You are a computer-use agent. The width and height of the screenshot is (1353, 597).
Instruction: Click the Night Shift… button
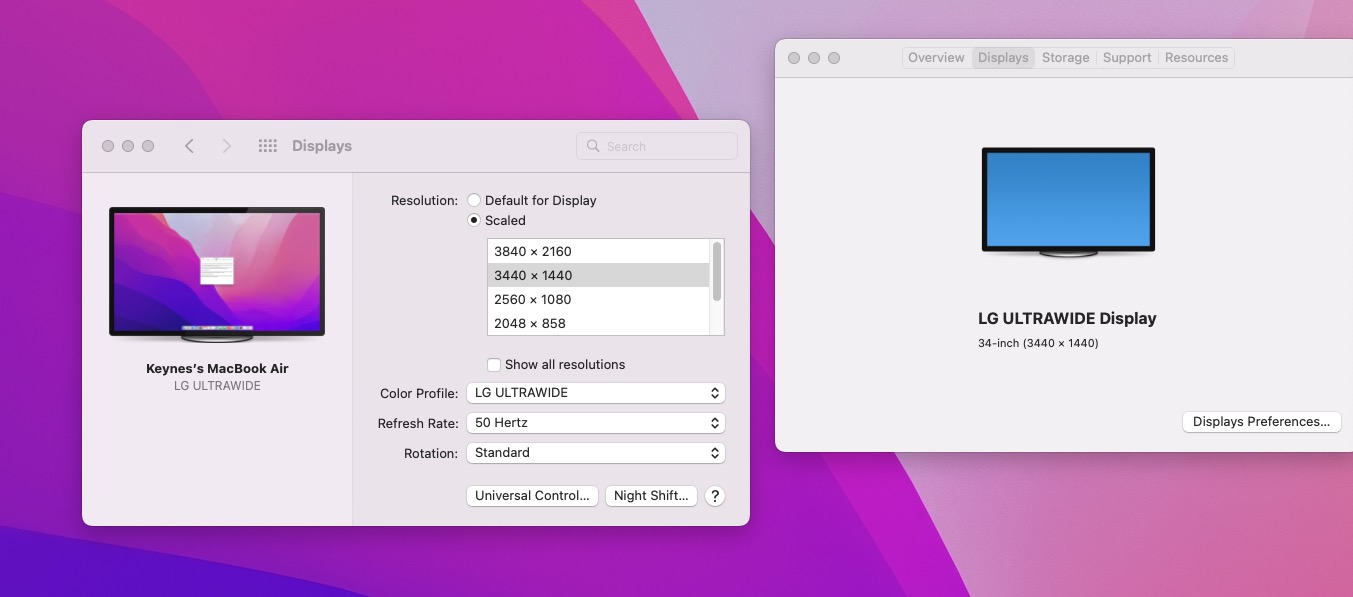pos(651,496)
